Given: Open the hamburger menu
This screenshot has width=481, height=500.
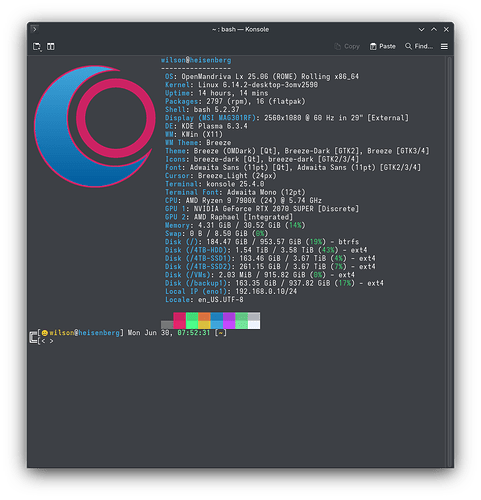Looking at the screenshot, I should coord(444,46).
